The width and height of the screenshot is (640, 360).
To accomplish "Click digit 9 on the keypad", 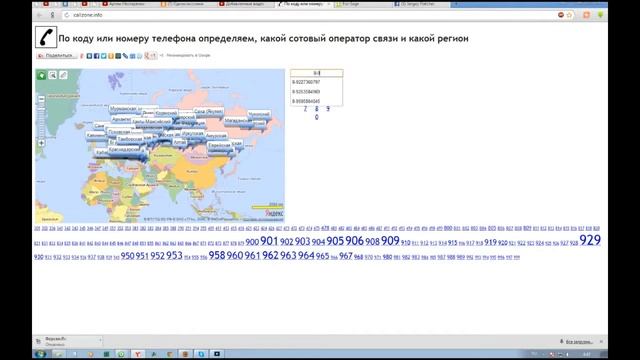I will click(328, 109).
